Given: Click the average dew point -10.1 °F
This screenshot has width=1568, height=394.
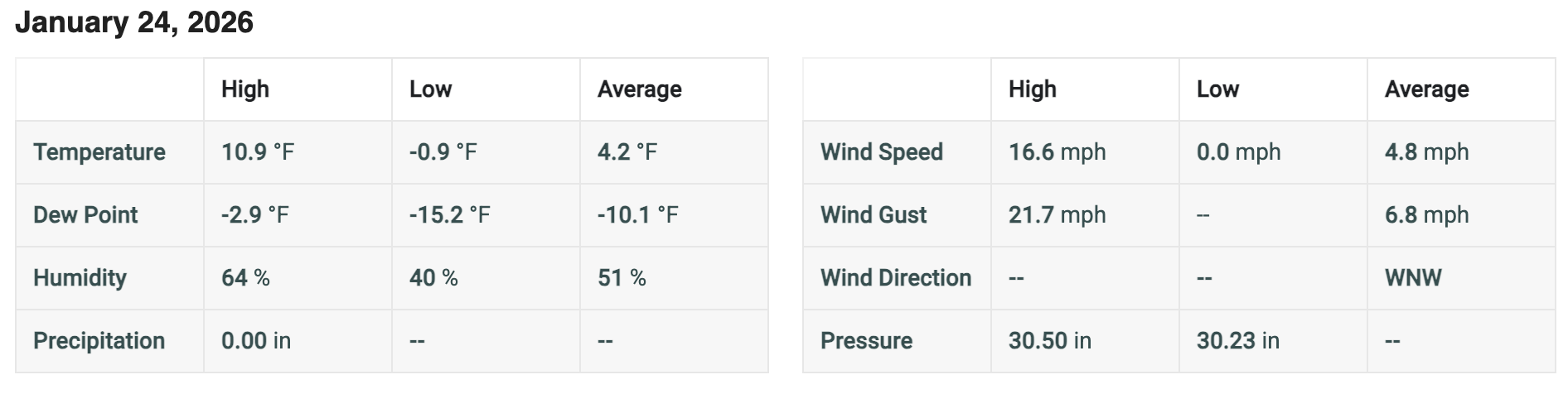Looking at the screenshot, I should click(638, 215).
